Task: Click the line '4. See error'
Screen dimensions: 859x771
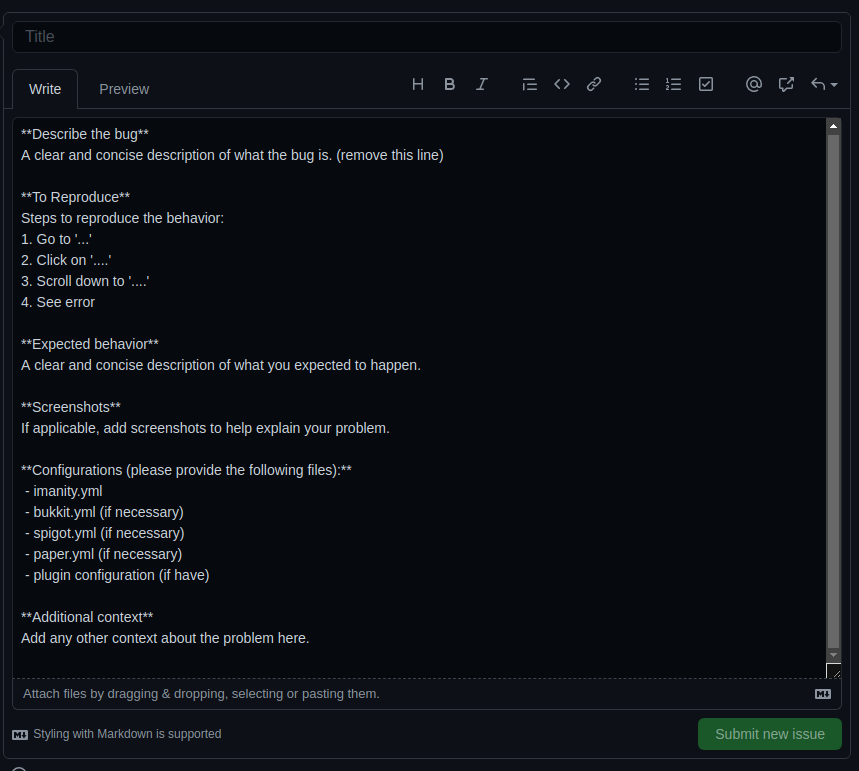Action: pyautogui.click(x=58, y=302)
